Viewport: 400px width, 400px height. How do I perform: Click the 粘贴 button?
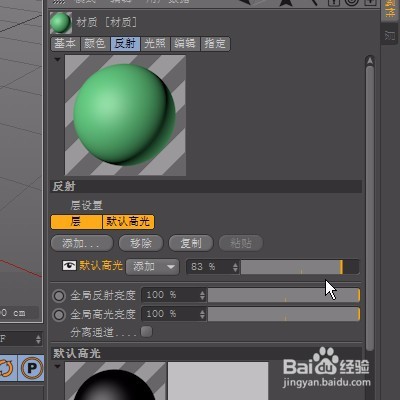(241, 243)
